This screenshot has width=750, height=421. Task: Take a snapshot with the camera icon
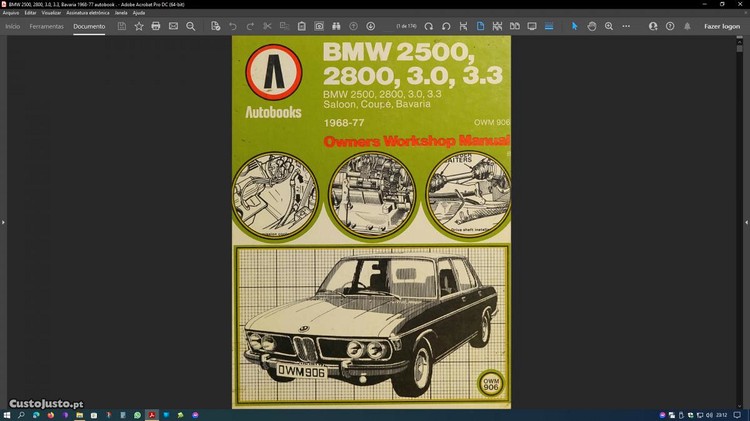319,26
